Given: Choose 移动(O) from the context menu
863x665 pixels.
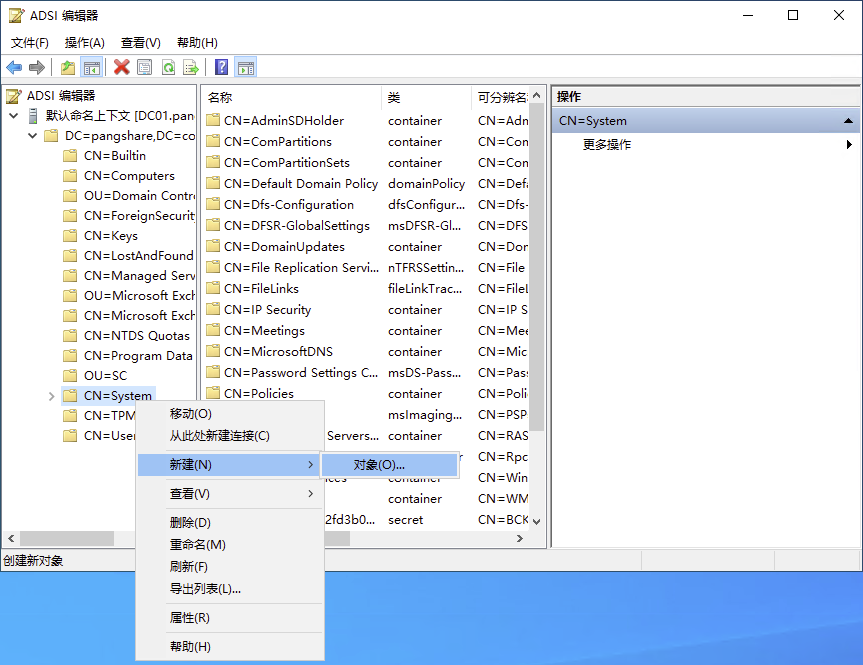Looking at the screenshot, I should tap(230, 414).
